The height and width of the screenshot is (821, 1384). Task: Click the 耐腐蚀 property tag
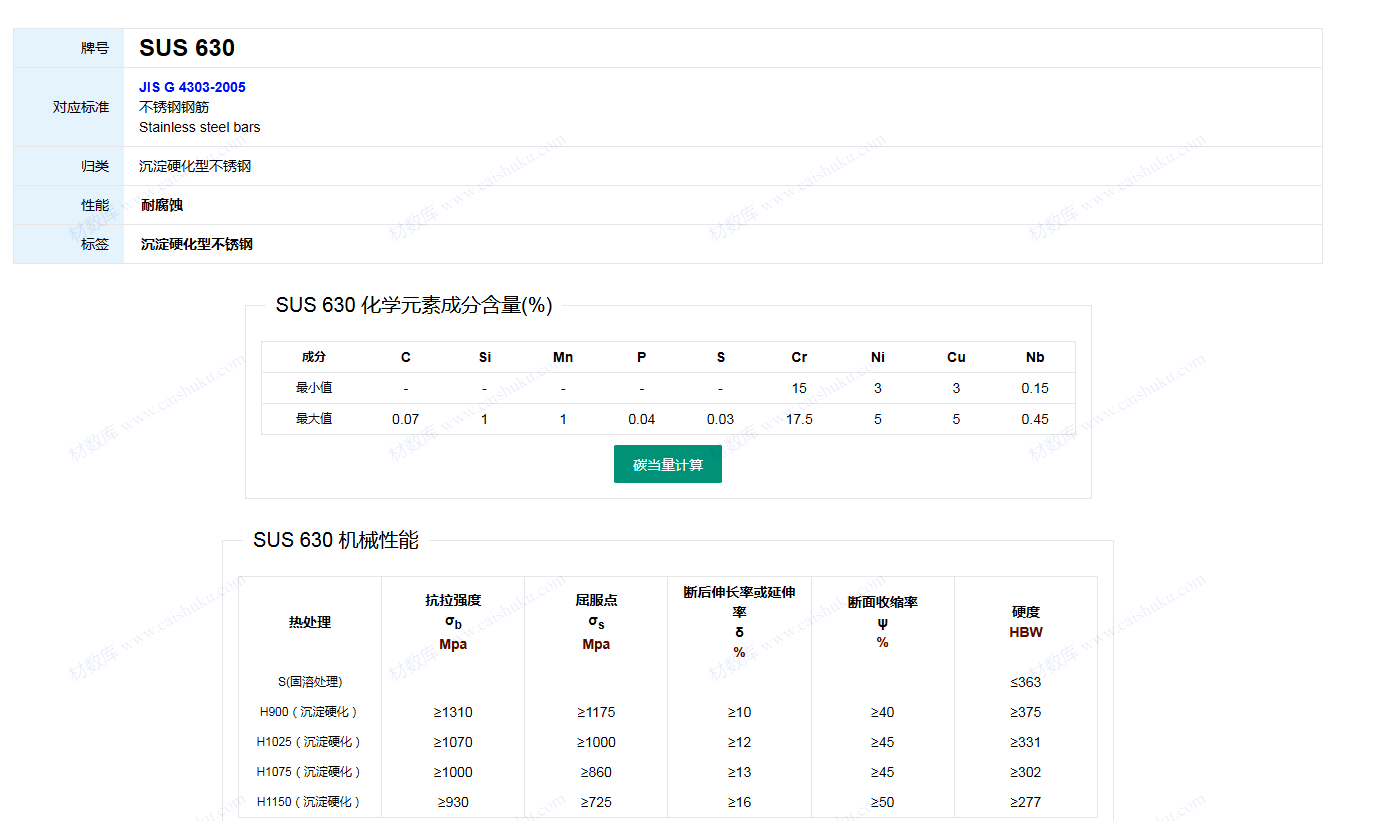[x=162, y=205]
